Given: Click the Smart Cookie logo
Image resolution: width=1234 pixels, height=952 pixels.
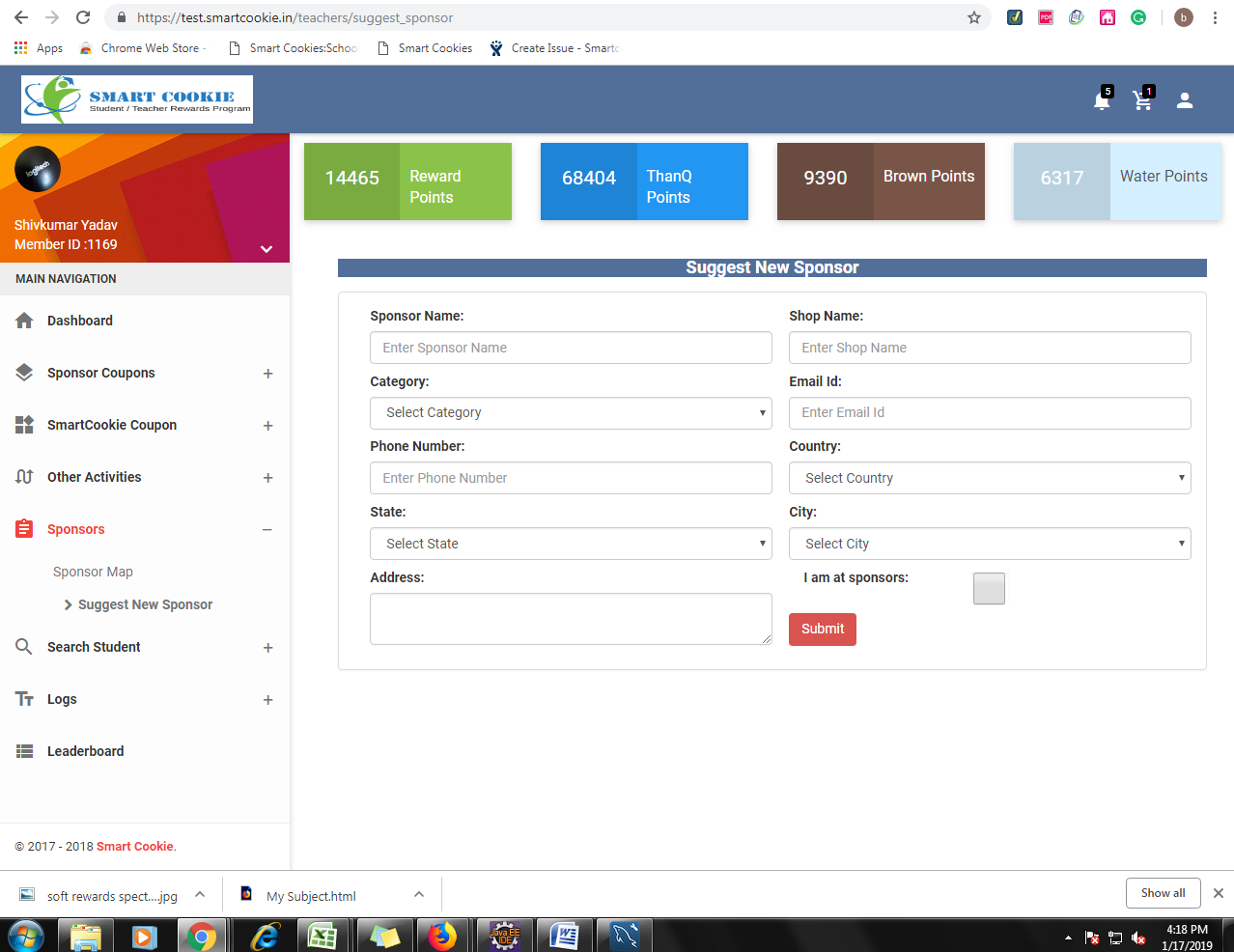Looking at the screenshot, I should pos(137,99).
